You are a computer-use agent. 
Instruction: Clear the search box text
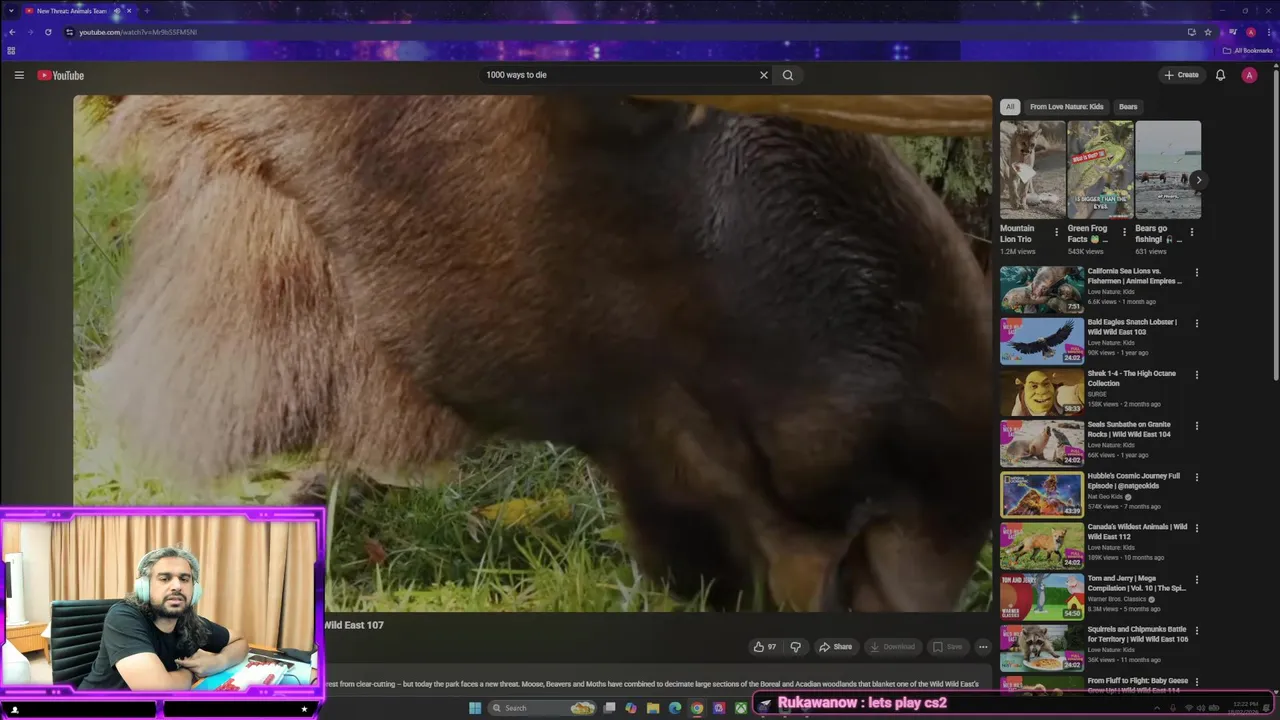click(764, 75)
